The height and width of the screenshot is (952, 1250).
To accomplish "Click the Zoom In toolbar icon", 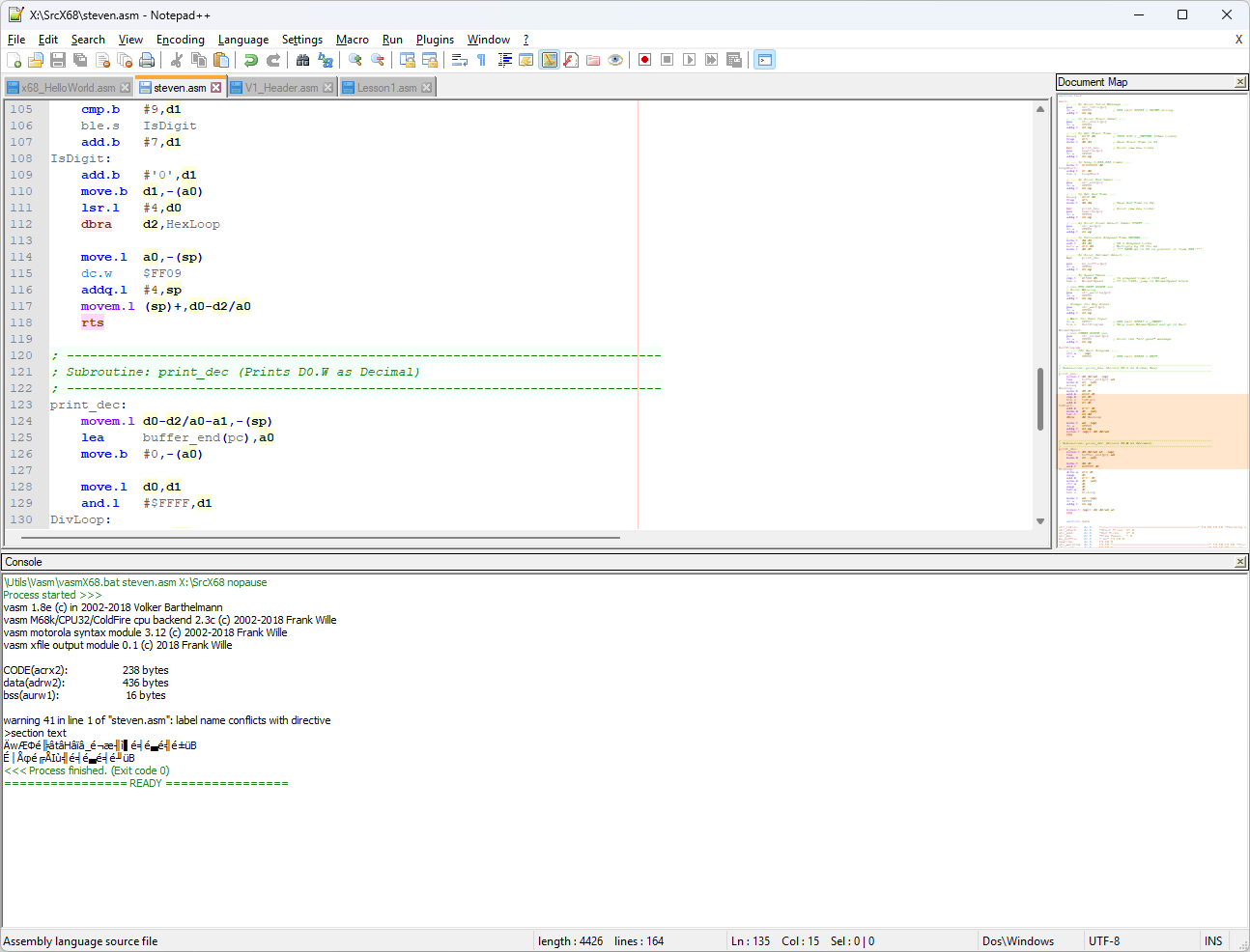I will [x=355, y=60].
